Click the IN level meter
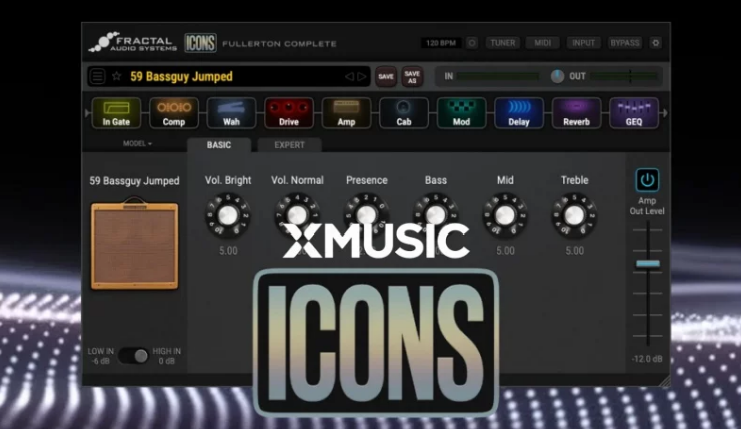741x429 pixels. pos(498,76)
